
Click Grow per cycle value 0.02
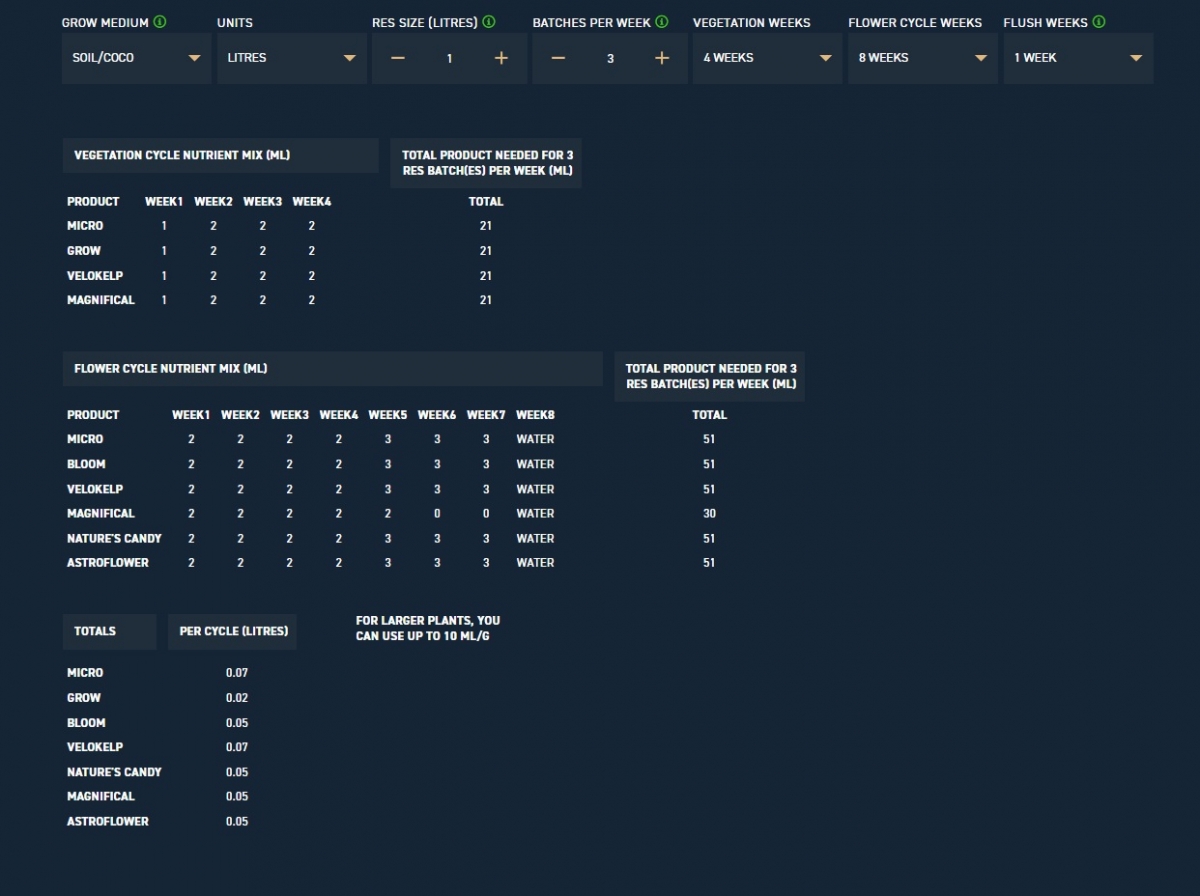[x=237, y=698]
